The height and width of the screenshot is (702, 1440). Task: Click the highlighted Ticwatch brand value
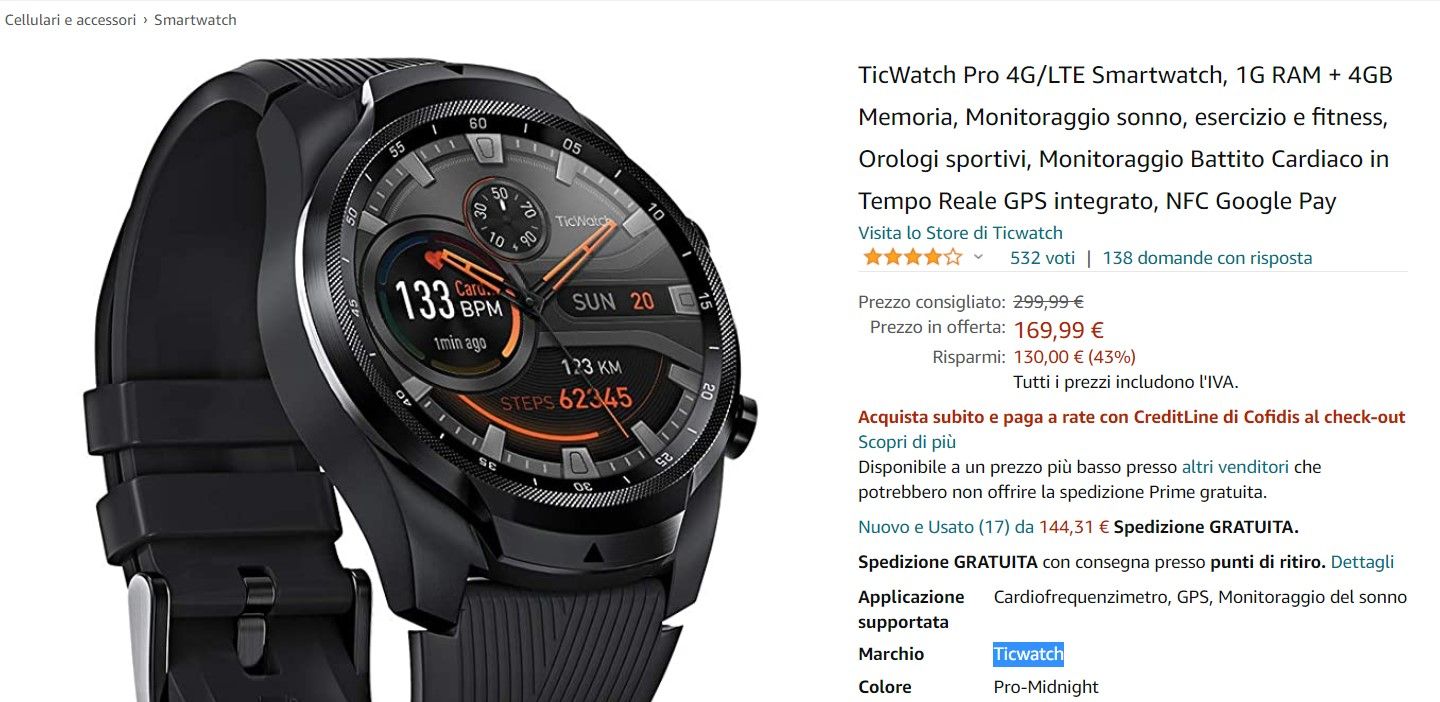point(1028,654)
